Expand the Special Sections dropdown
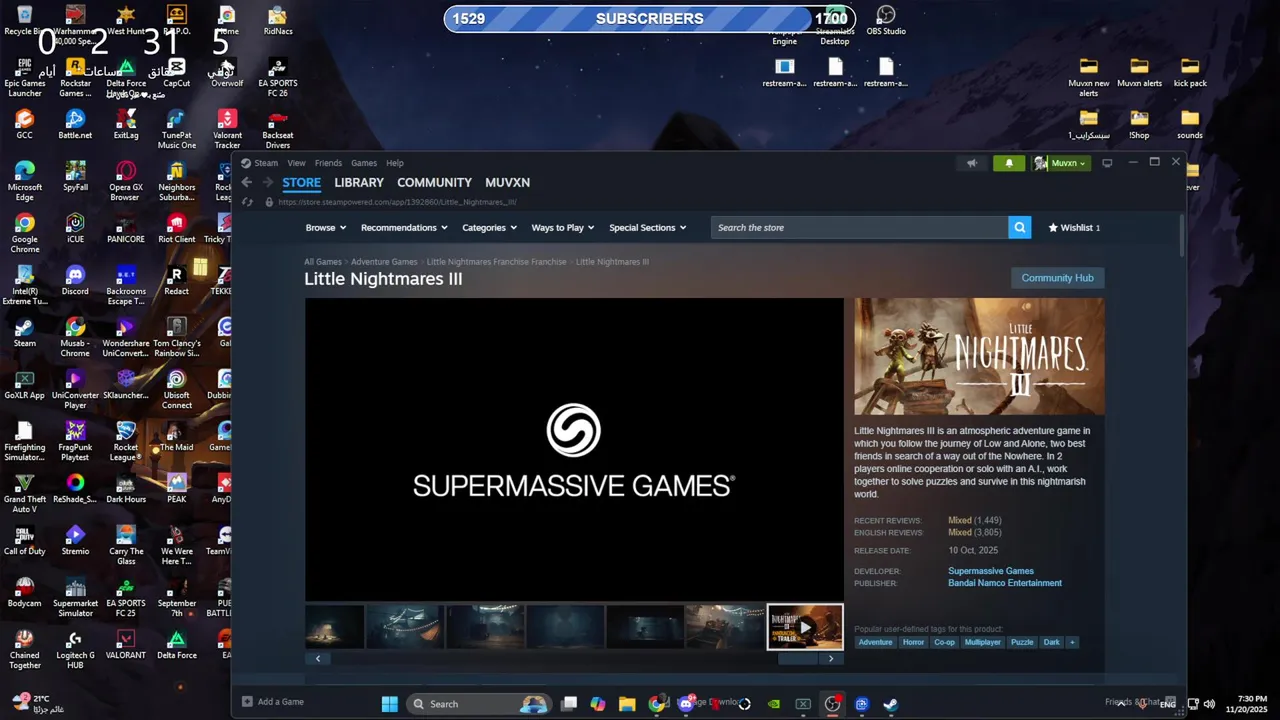Screen dimensions: 1280x720 coord(647,227)
